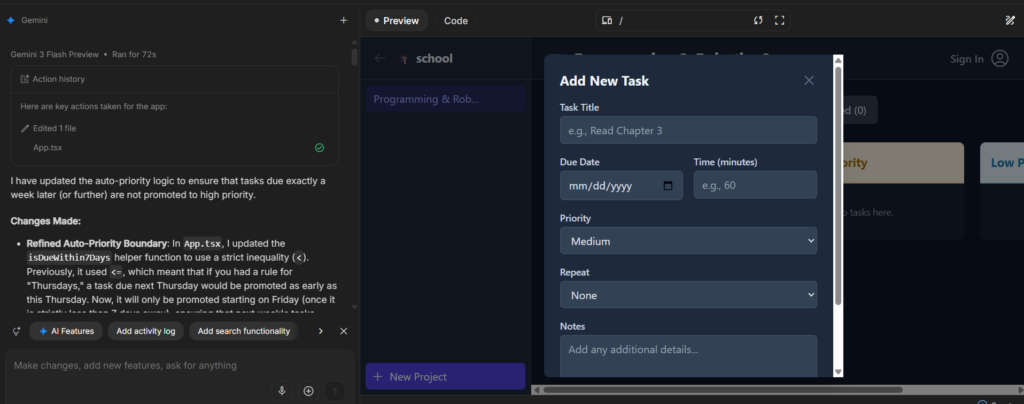Click the preview horizontal scrollbar thumb

coord(723,390)
